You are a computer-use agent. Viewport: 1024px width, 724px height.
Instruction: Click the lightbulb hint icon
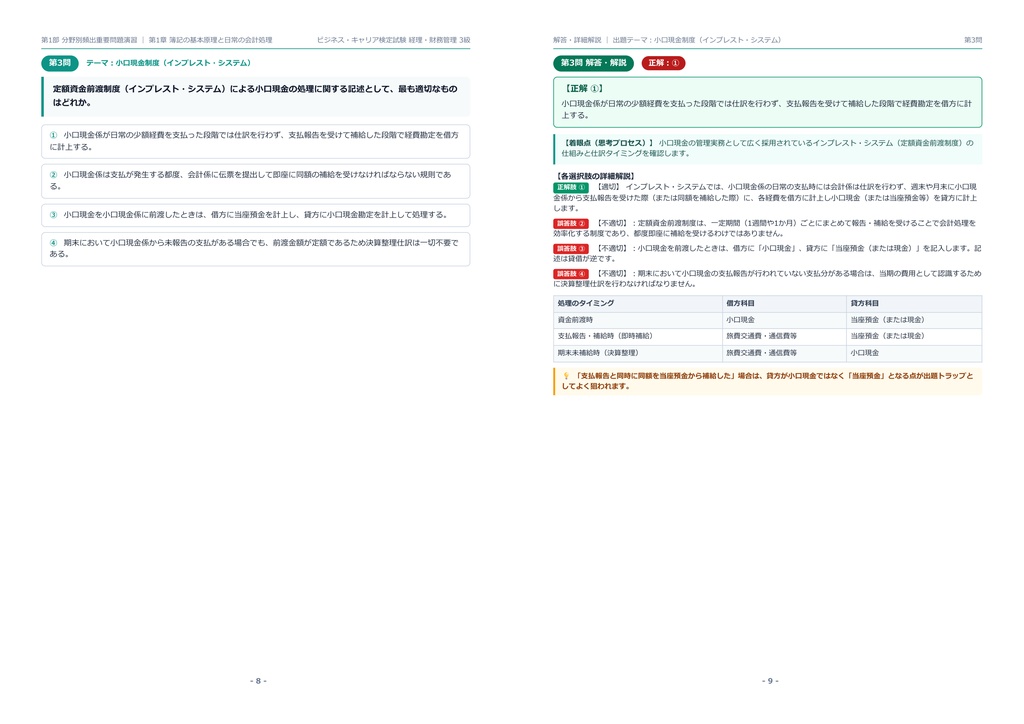click(566, 376)
